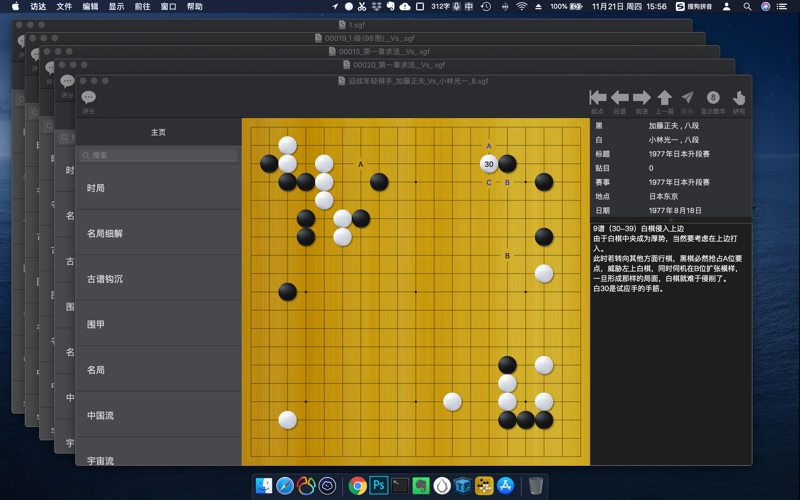Open Siri from the menu bar
The image size is (800, 500).
click(765, 6)
